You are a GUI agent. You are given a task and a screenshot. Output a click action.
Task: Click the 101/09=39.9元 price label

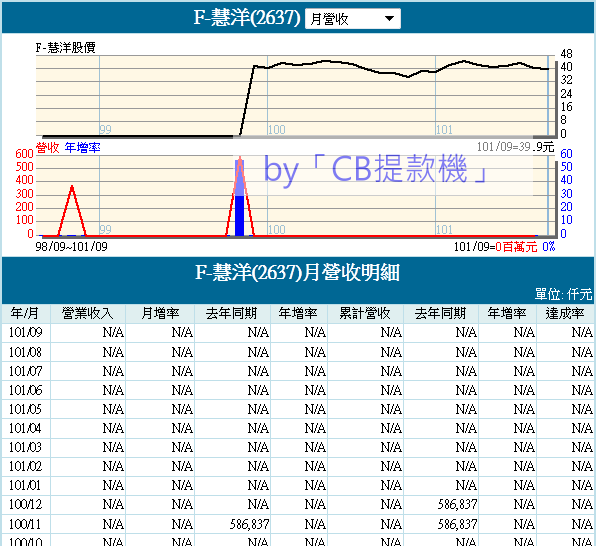[515, 147]
